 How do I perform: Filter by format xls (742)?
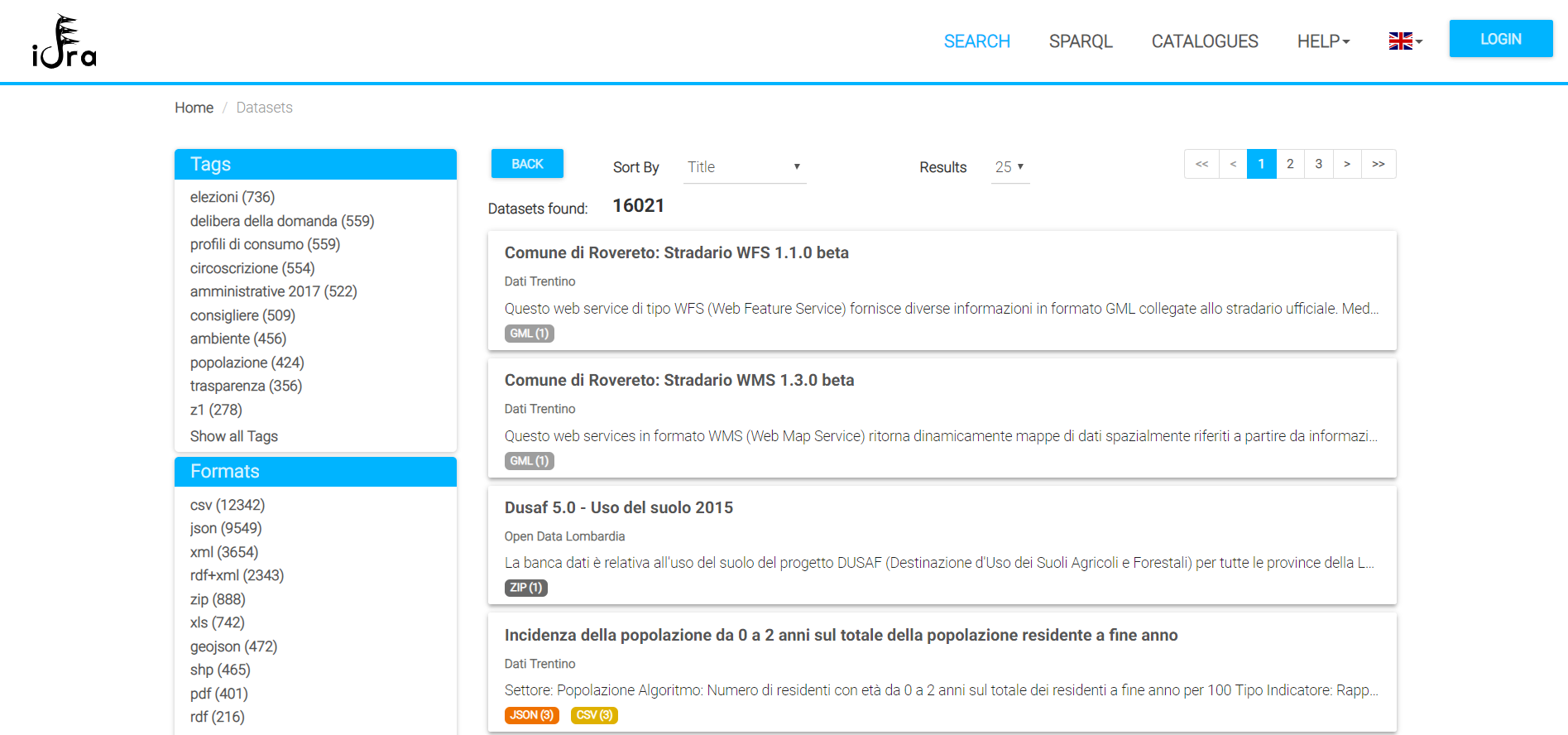point(218,622)
